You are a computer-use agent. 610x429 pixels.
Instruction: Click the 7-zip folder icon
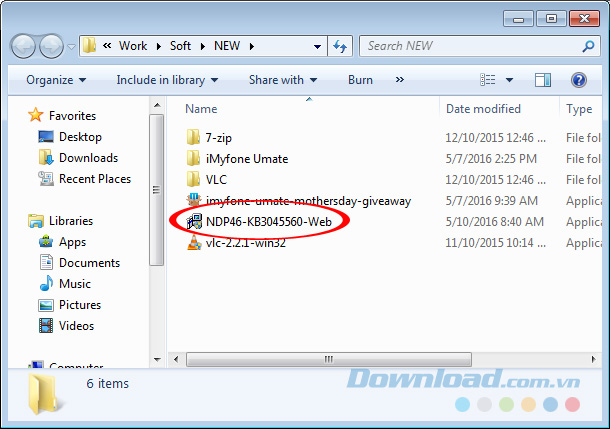point(193,137)
